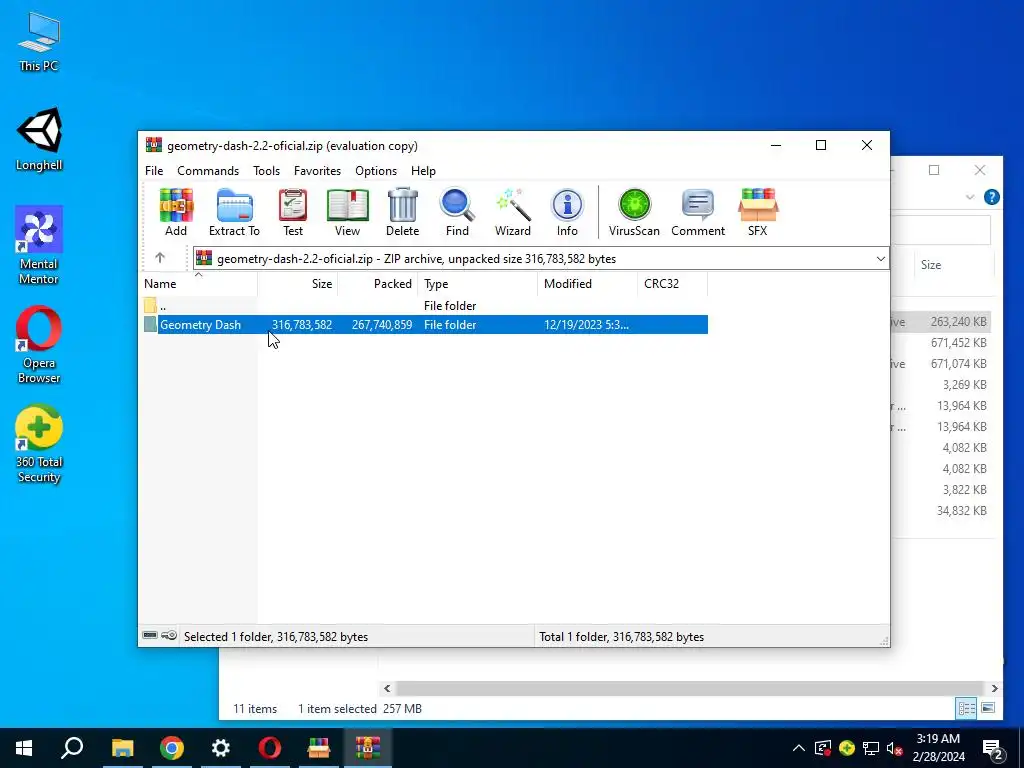Open the Help menu
The height and width of the screenshot is (768, 1024).
tap(423, 170)
